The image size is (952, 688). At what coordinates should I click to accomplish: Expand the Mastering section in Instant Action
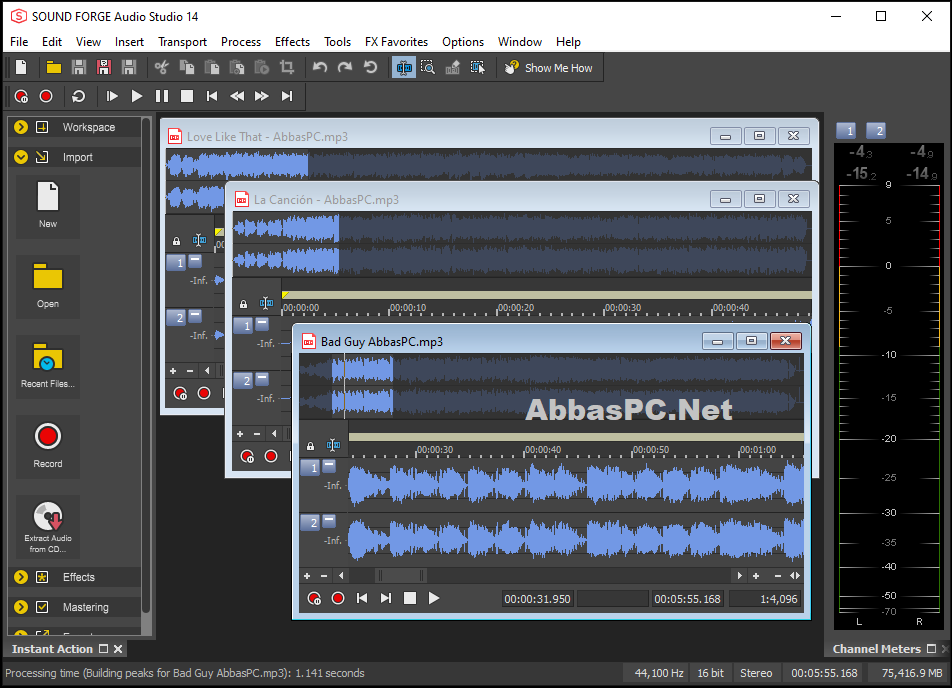(21, 607)
